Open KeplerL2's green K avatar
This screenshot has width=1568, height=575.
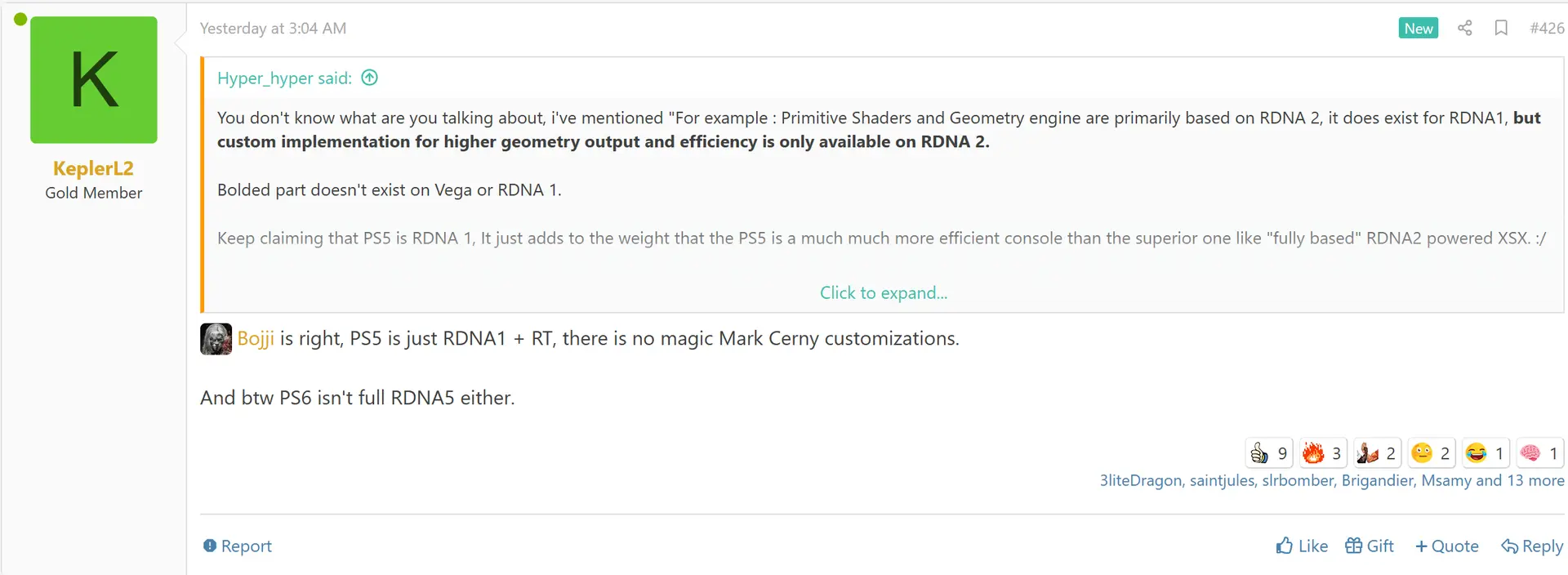[x=94, y=80]
